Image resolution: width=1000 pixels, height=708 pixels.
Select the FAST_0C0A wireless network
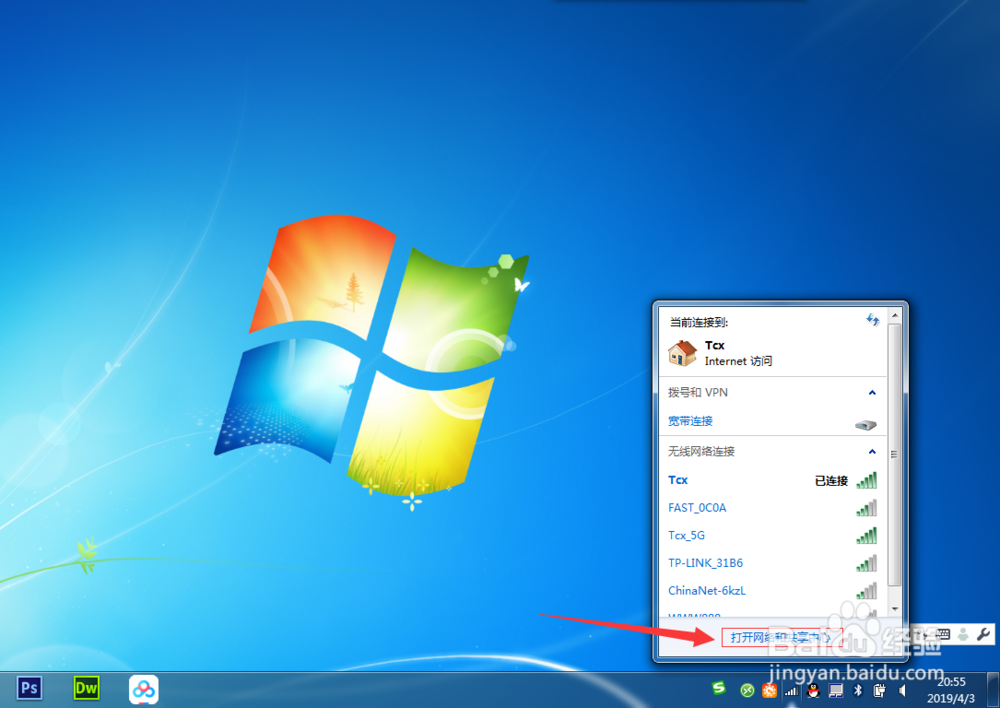click(772, 508)
